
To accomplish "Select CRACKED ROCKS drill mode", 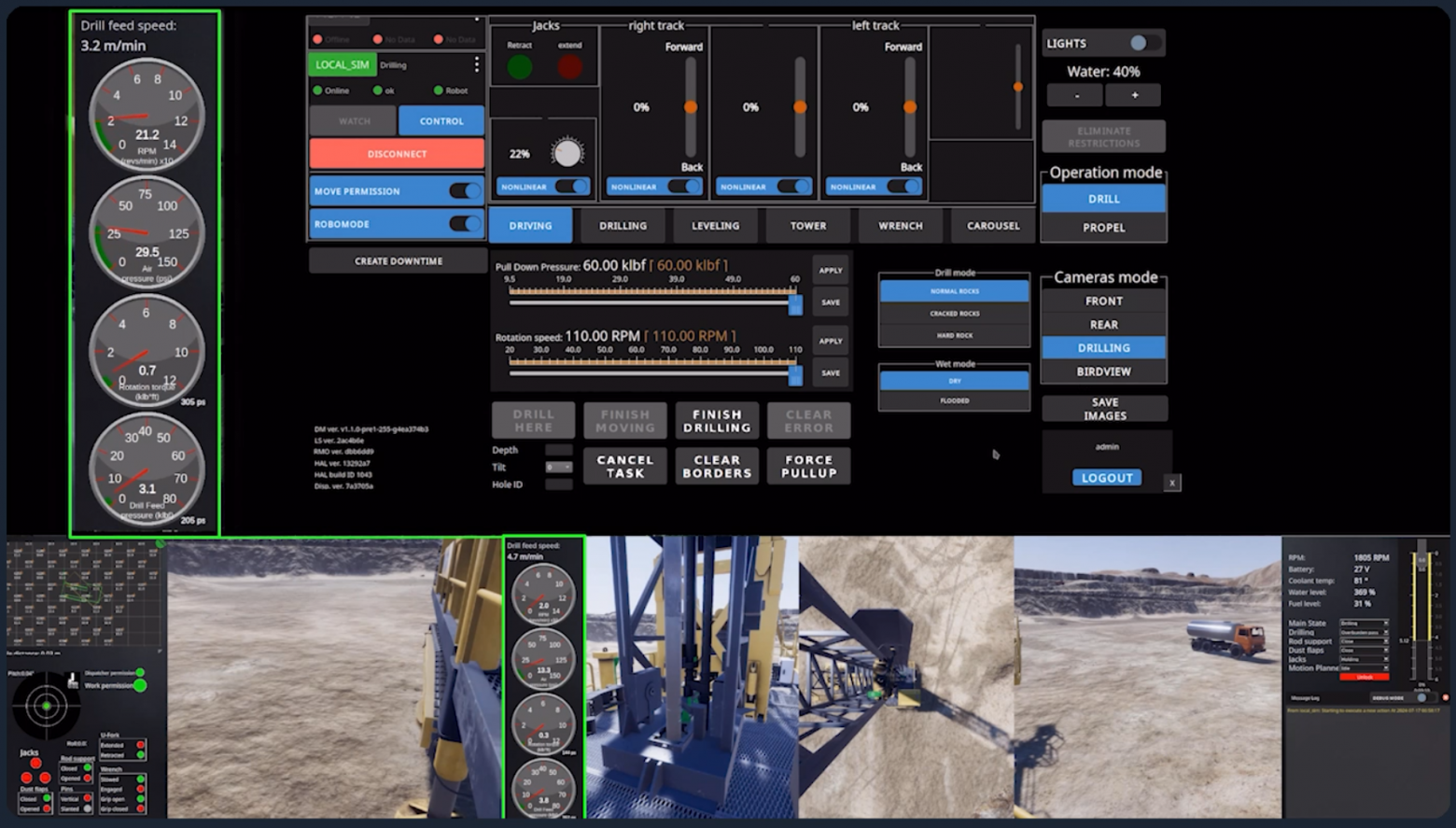I will coord(954,314).
